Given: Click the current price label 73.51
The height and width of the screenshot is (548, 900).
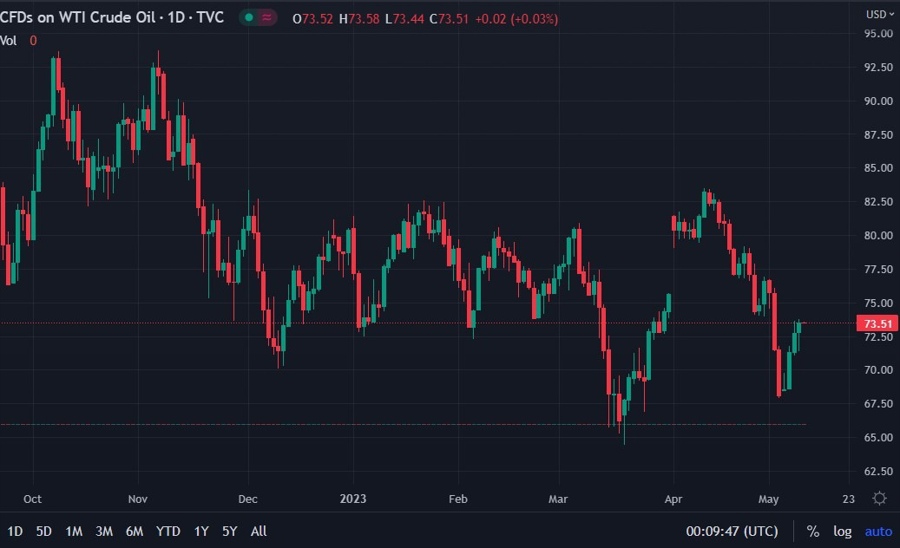Looking at the screenshot, I should pyautogui.click(x=878, y=324).
